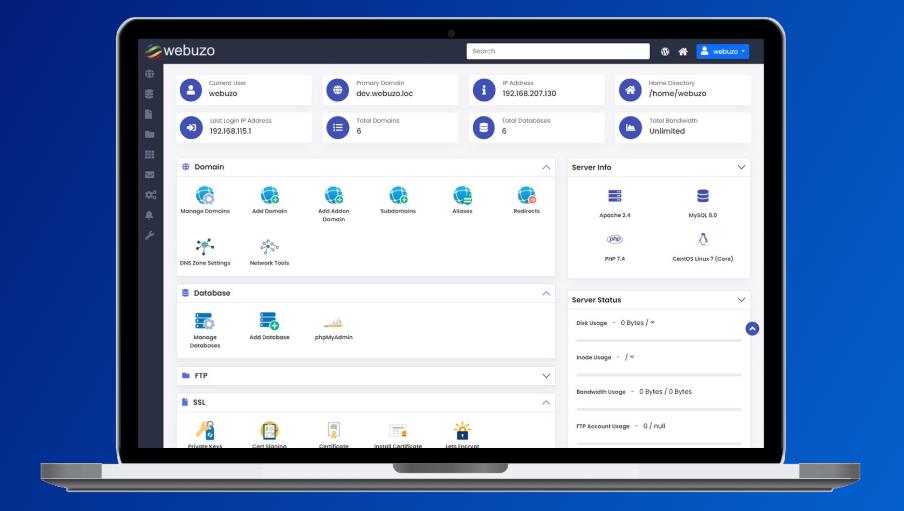Click the file icon in left sidebar

(x=148, y=114)
